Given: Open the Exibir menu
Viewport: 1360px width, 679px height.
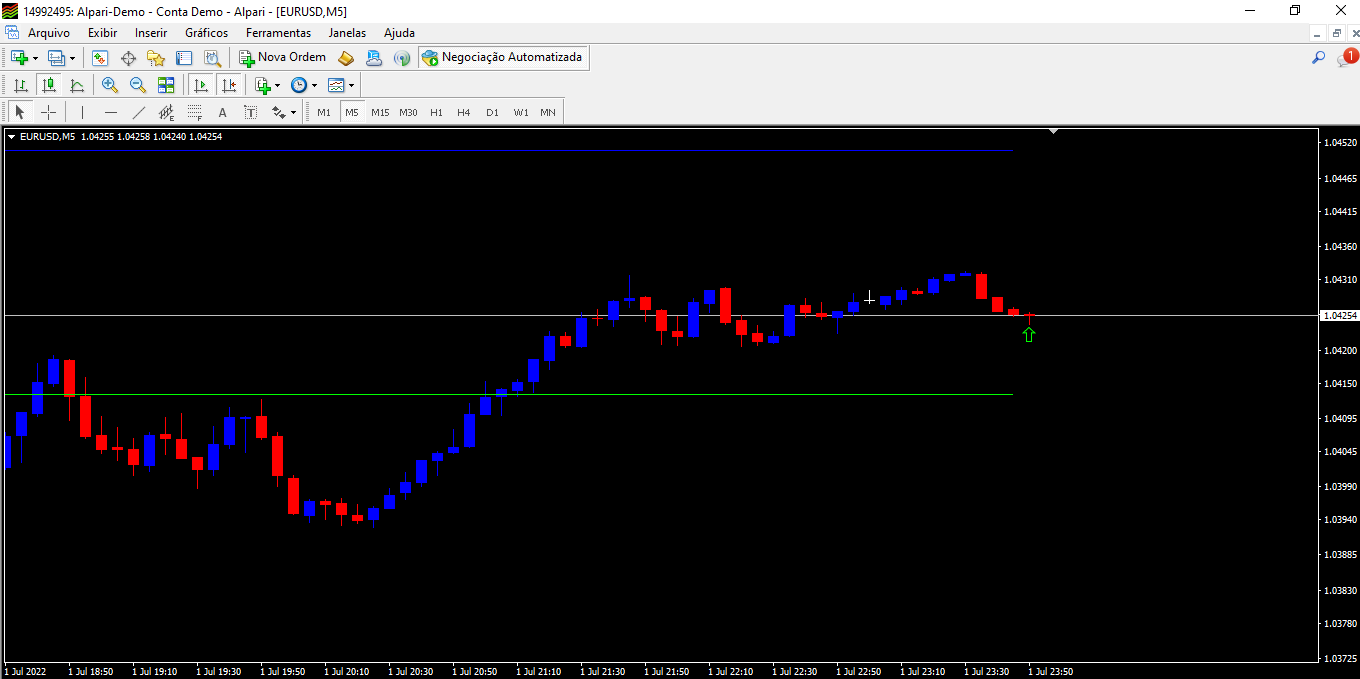Looking at the screenshot, I should pos(102,33).
